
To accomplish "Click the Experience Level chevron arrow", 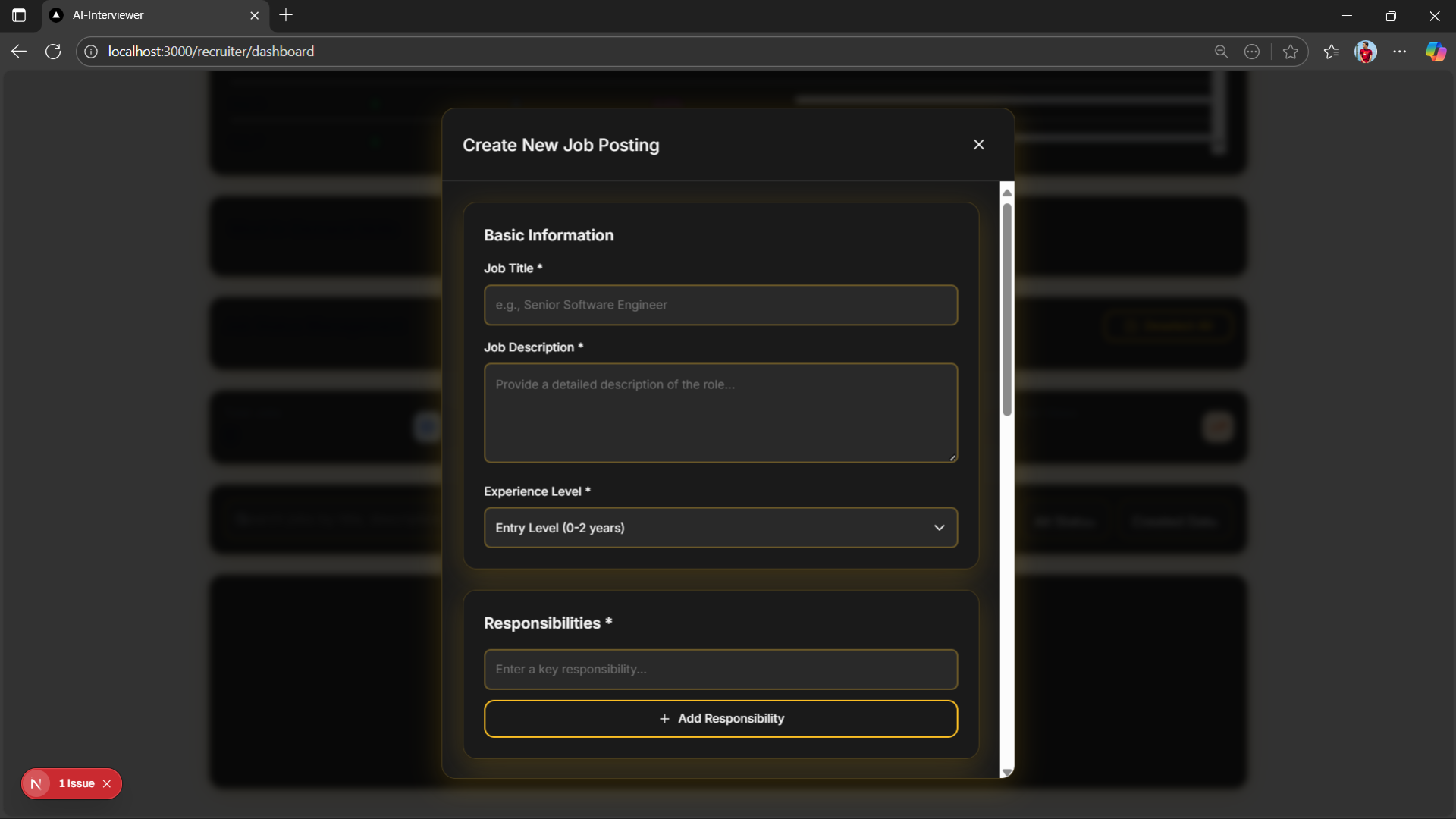I will (x=939, y=528).
